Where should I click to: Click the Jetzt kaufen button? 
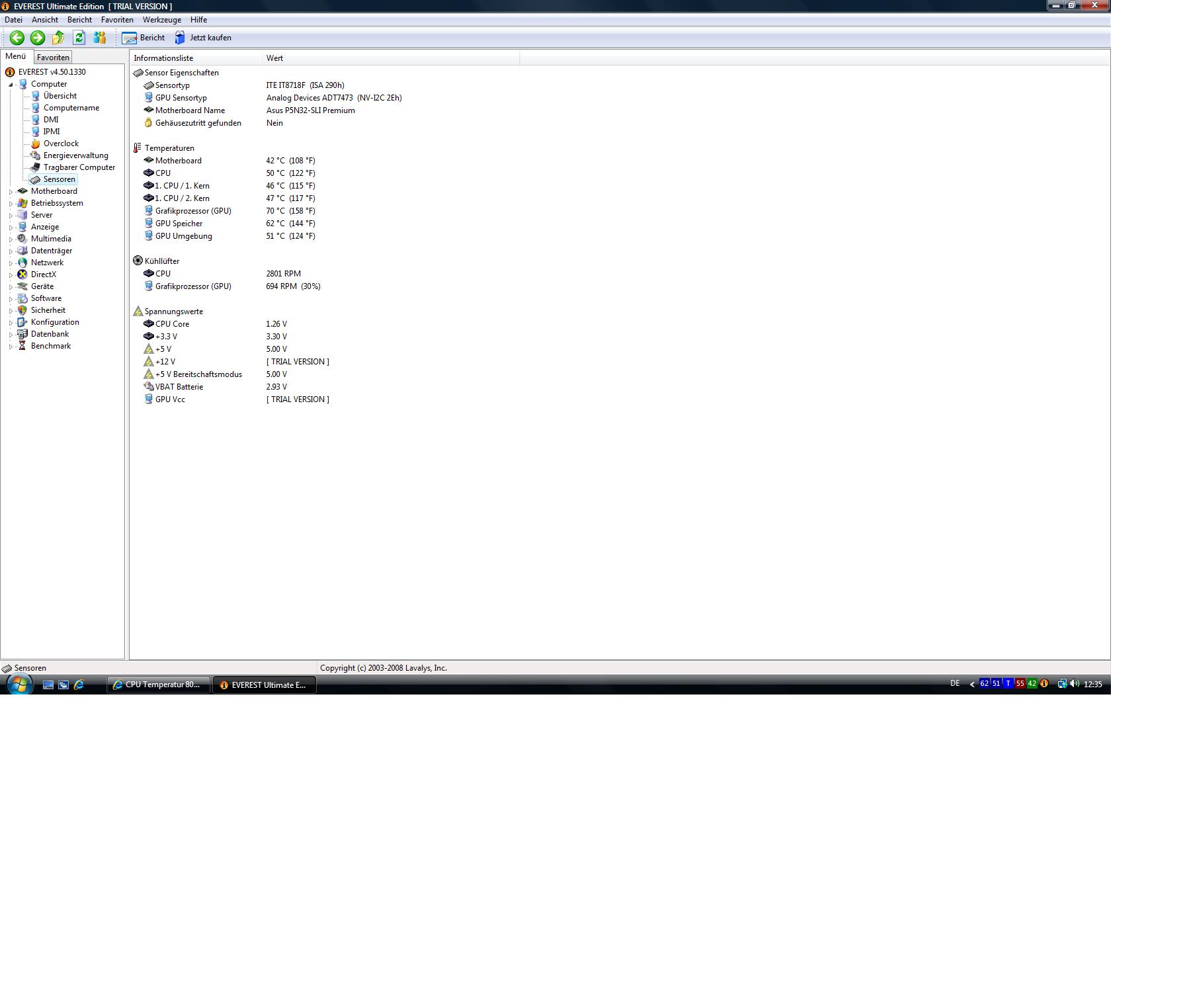pyautogui.click(x=203, y=38)
